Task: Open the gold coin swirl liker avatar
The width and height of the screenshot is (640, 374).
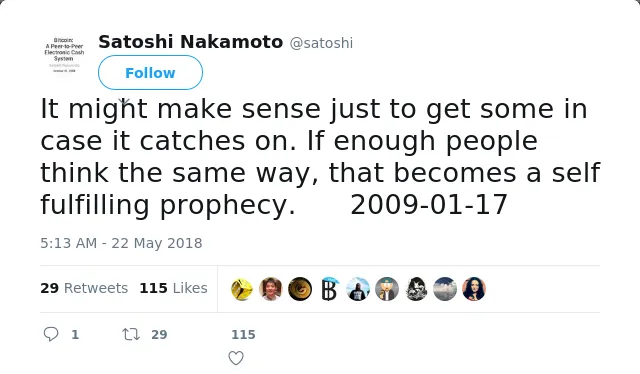Action: click(300, 289)
